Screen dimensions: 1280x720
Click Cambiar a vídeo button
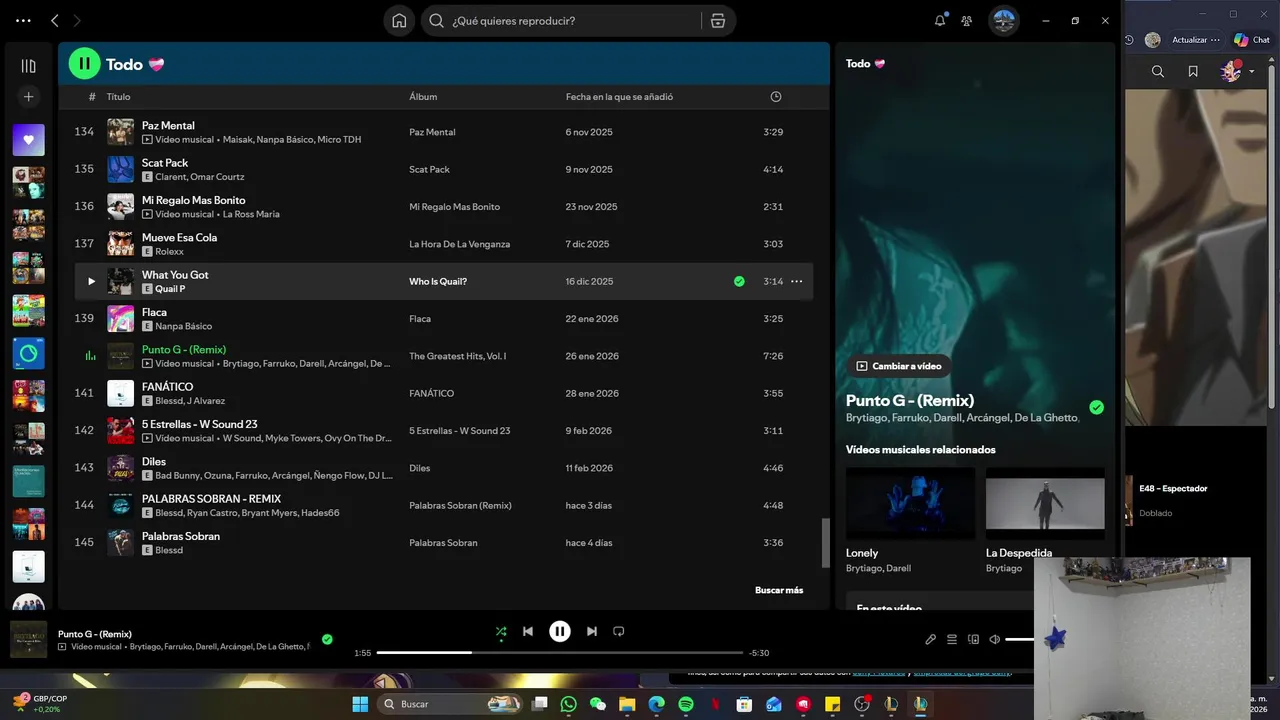tap(899, 366)
